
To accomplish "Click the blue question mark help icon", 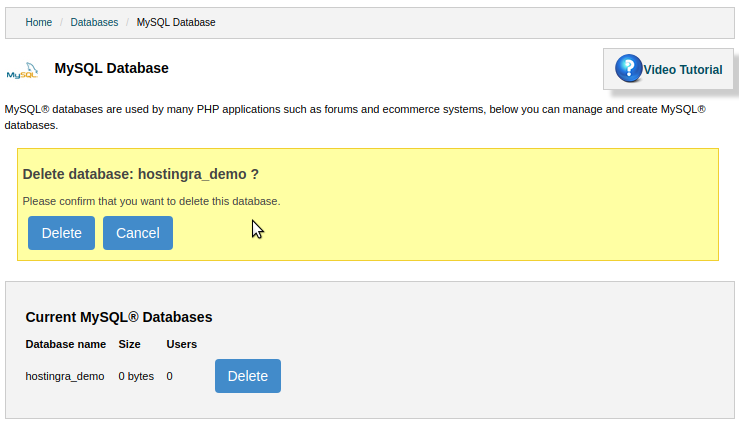I will [x=628, y=68].
